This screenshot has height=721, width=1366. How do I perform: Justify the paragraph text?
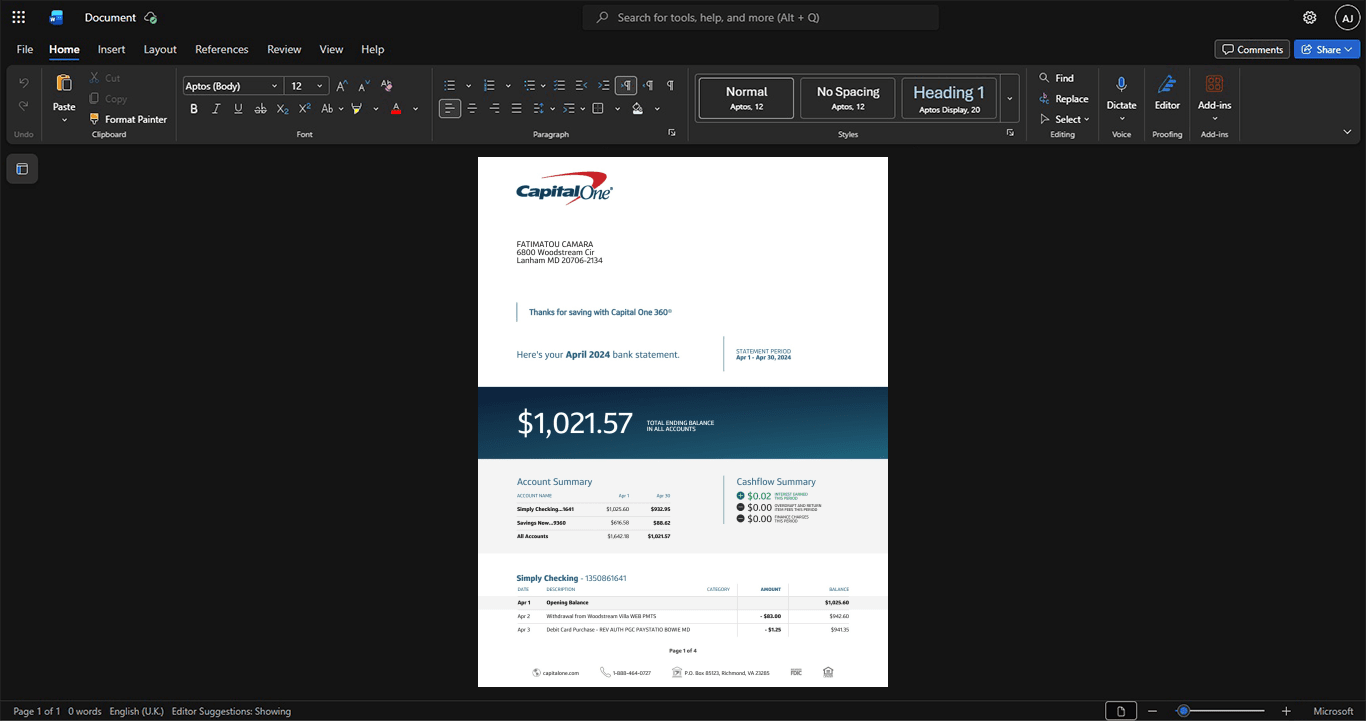[x=516, y=109]
